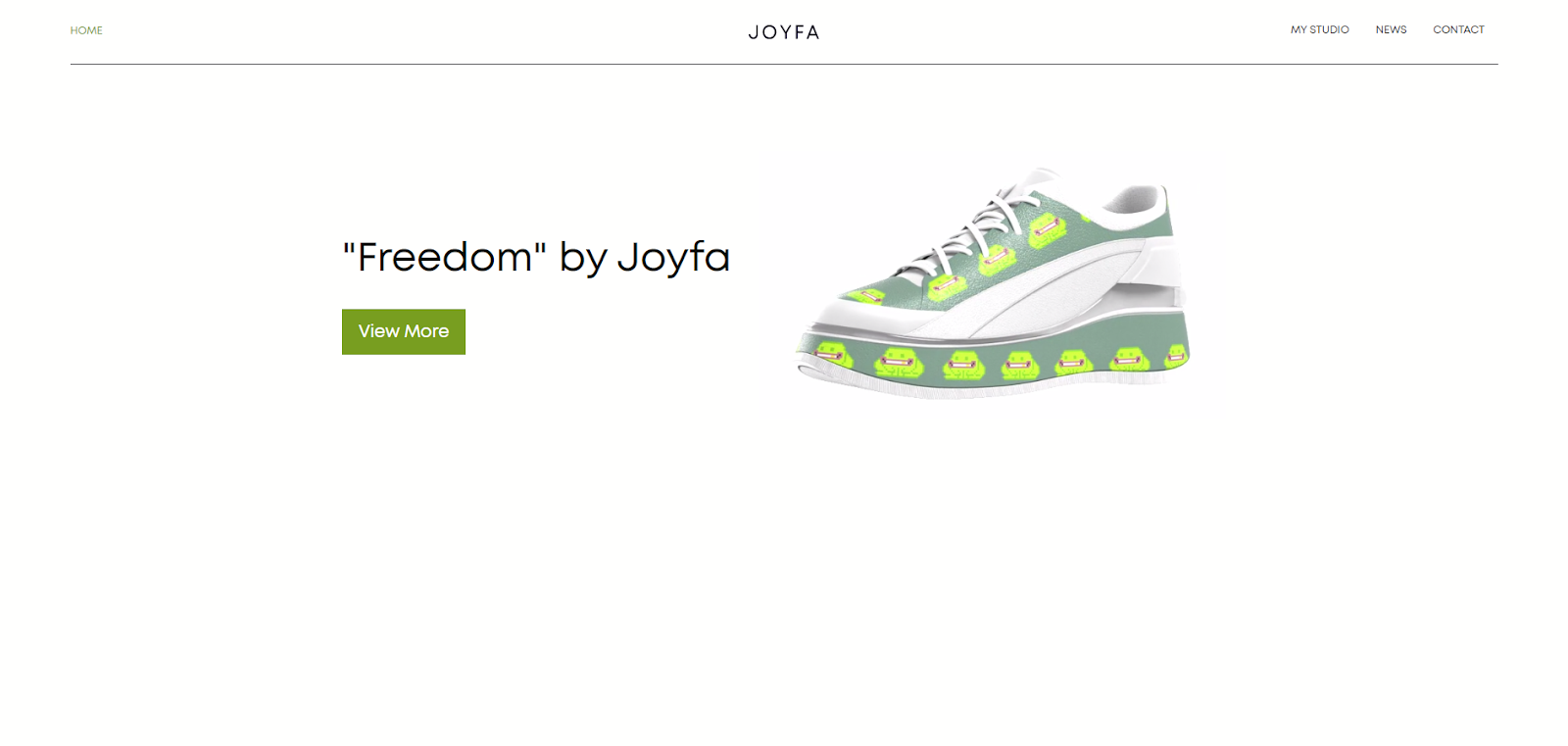Click the word Freedom in the heading
Image resolution: width=1568 pixels, height=746 pixels.
[x=444, y=258]
